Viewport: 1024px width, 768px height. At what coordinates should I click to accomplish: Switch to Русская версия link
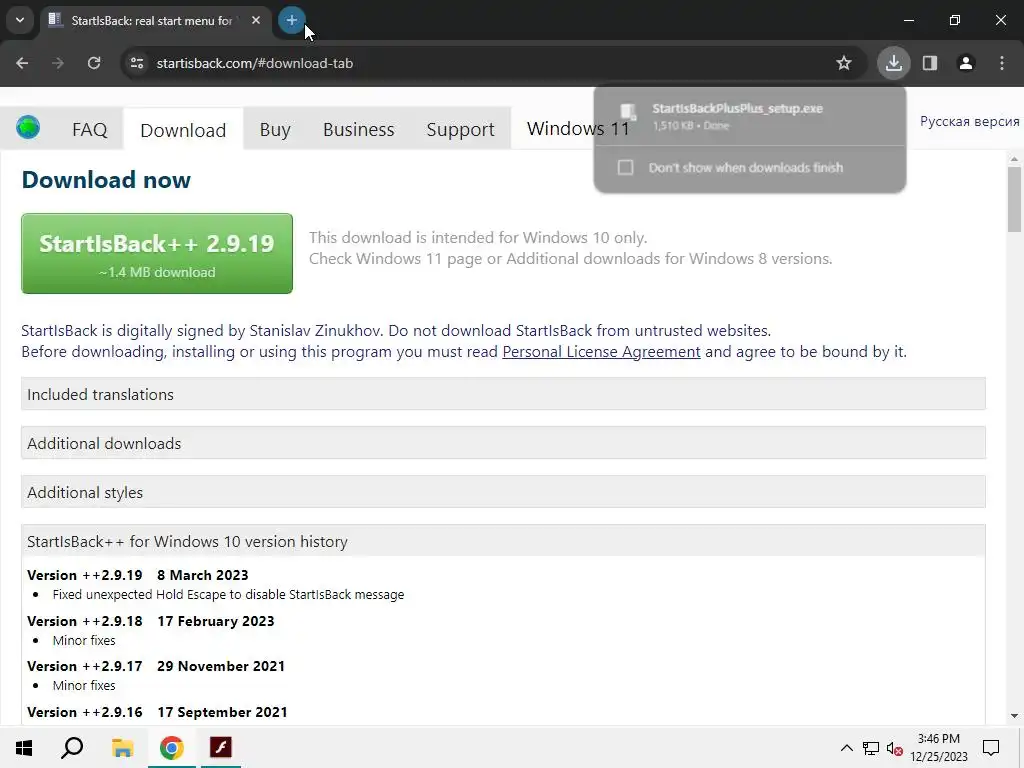(x=969, y=121)
